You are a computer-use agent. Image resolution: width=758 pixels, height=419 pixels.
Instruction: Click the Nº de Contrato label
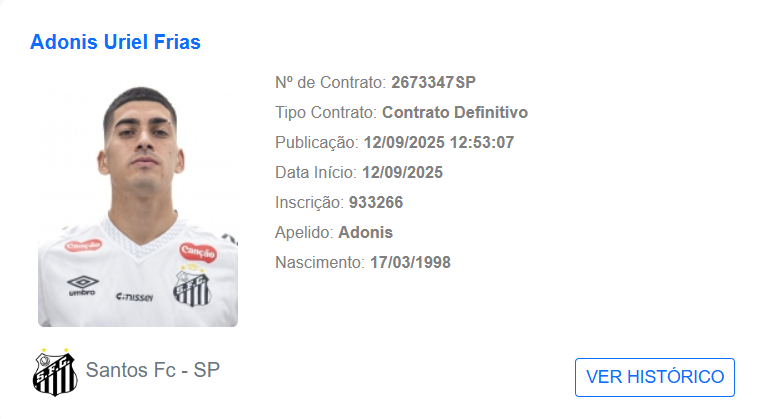[330, 83]
